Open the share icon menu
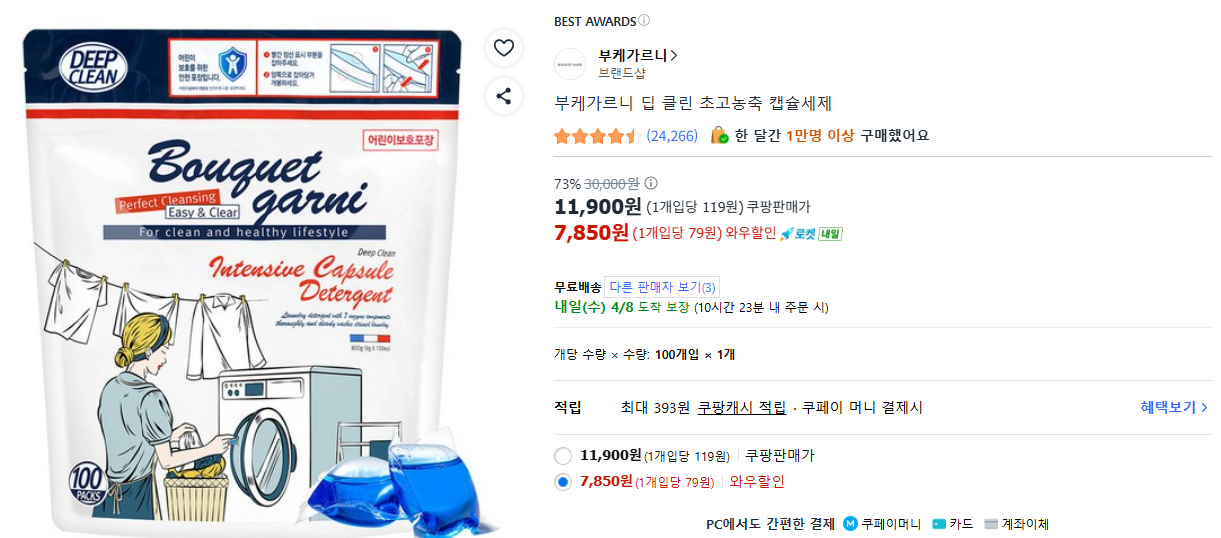The image size is (1221, 538). [x=504, y=96]
